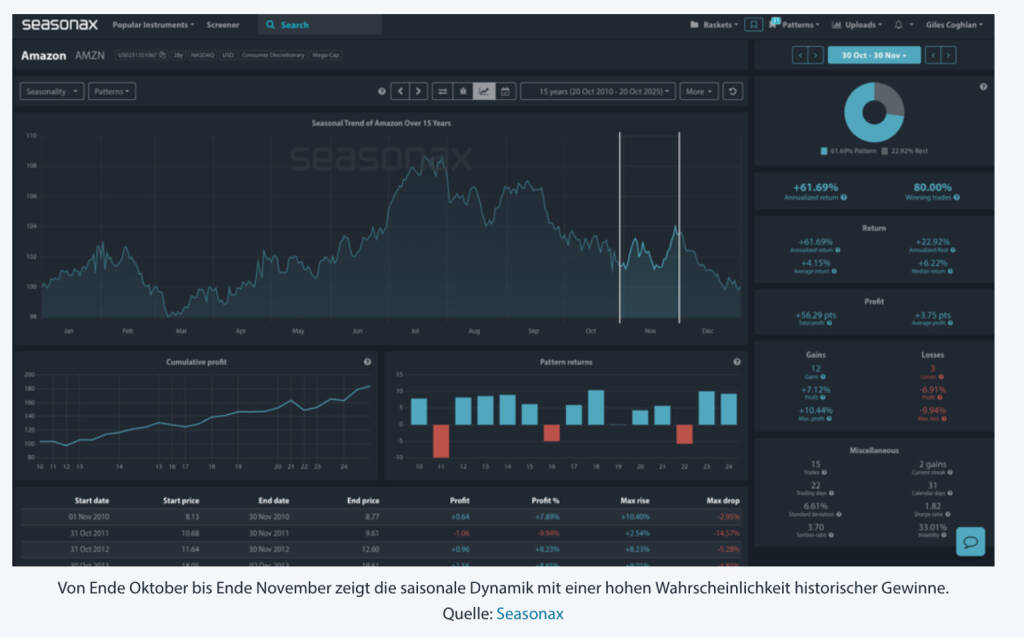Click the bookmark icon next to Baskets
Viewport: 1024px width, 637px height.
[x=753, y=25]
